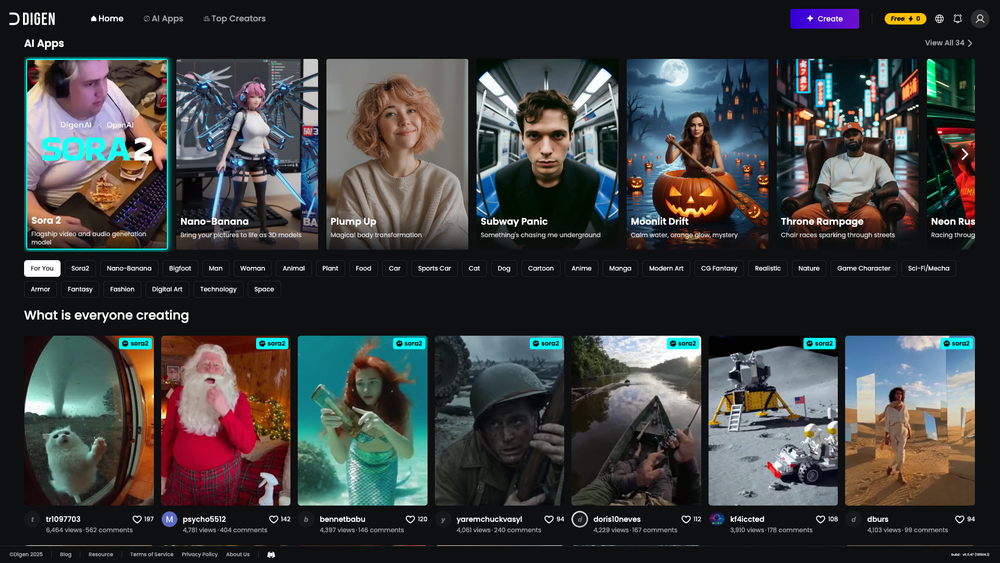Open Resource footer link

point(101,555)
